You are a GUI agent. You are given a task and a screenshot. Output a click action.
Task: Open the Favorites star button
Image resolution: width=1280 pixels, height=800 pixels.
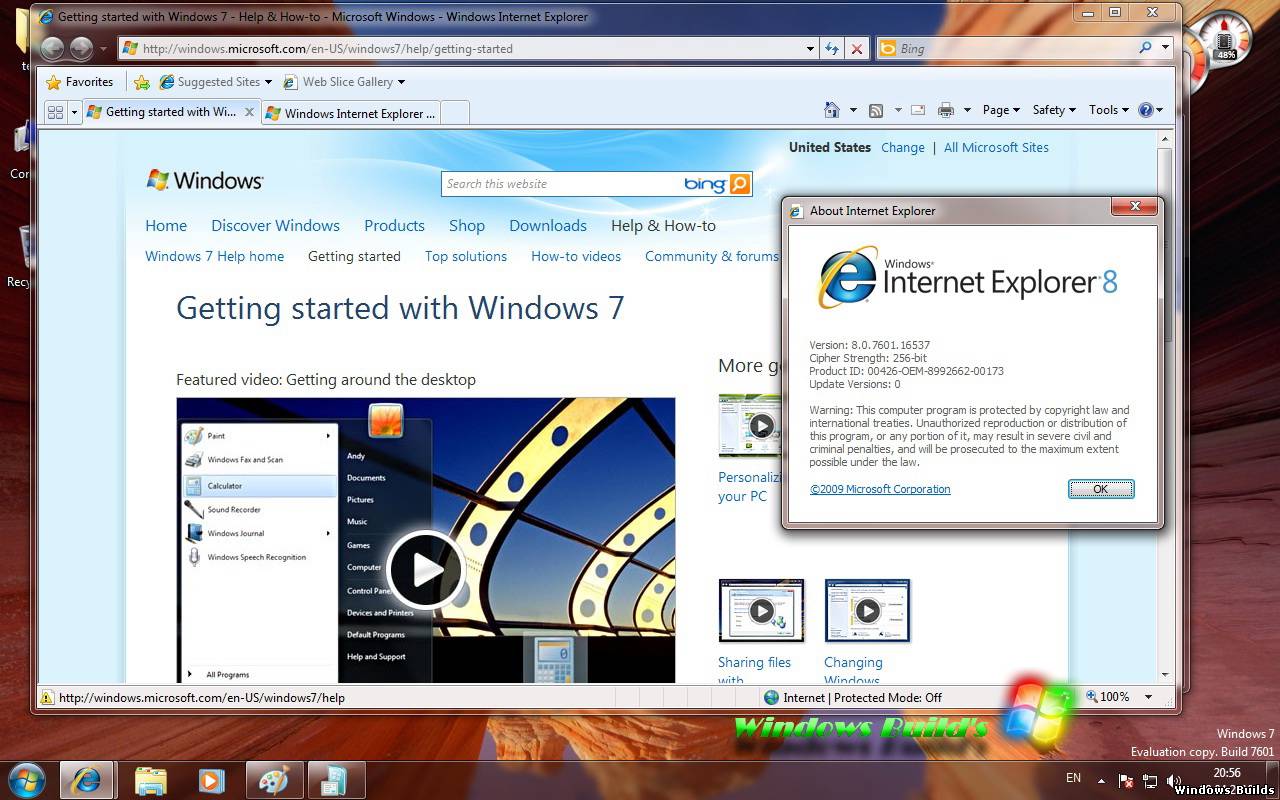pyautogui.click(x=80, y=82)
